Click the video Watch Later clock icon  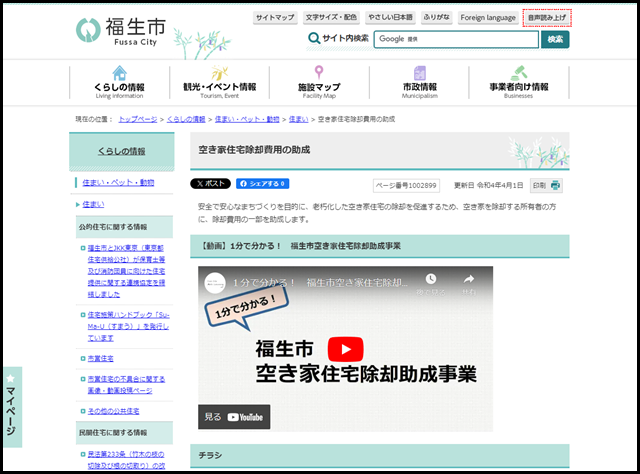point(431,280)
